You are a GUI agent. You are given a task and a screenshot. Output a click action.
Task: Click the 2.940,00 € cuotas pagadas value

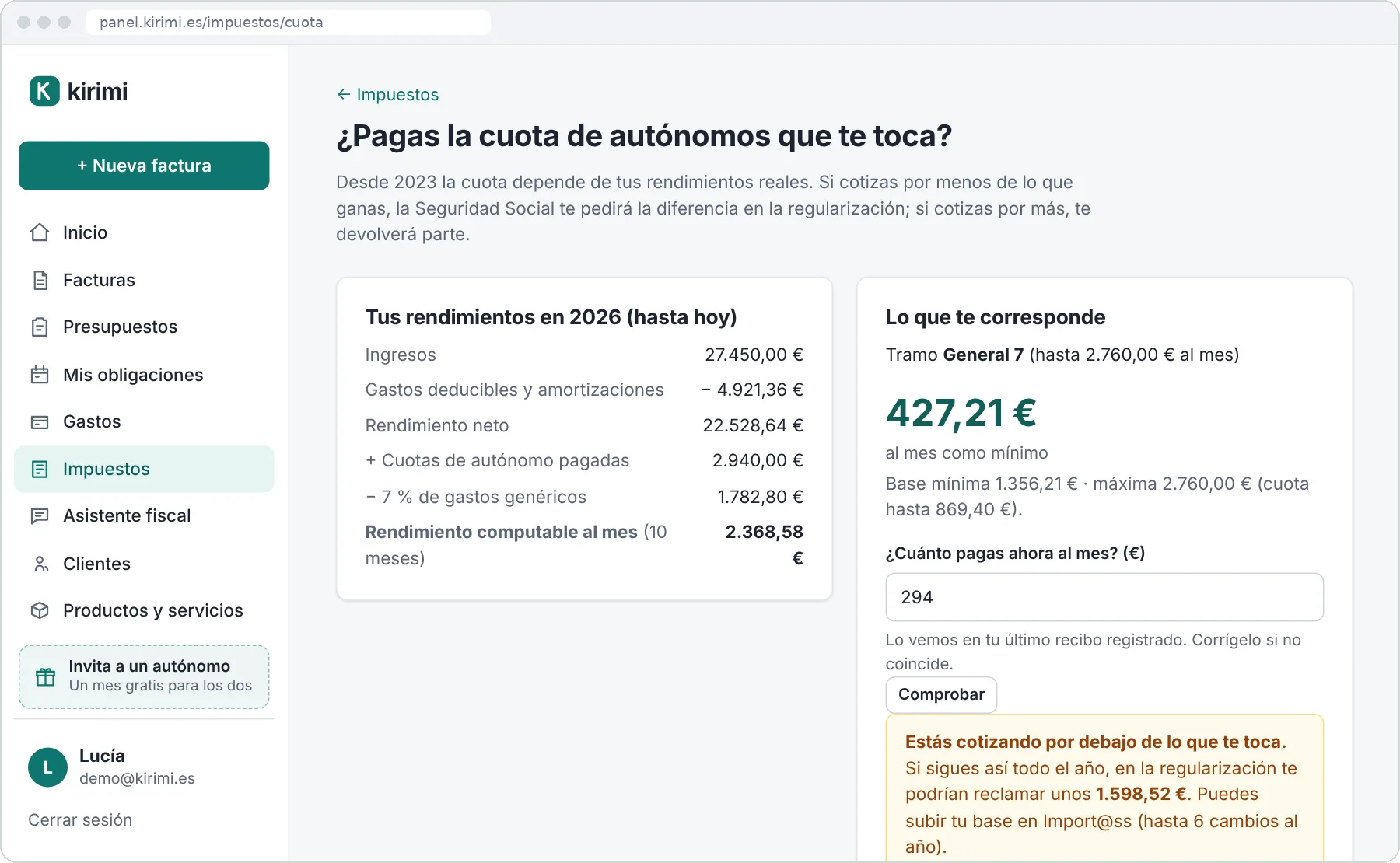click(x=758, y=460)
